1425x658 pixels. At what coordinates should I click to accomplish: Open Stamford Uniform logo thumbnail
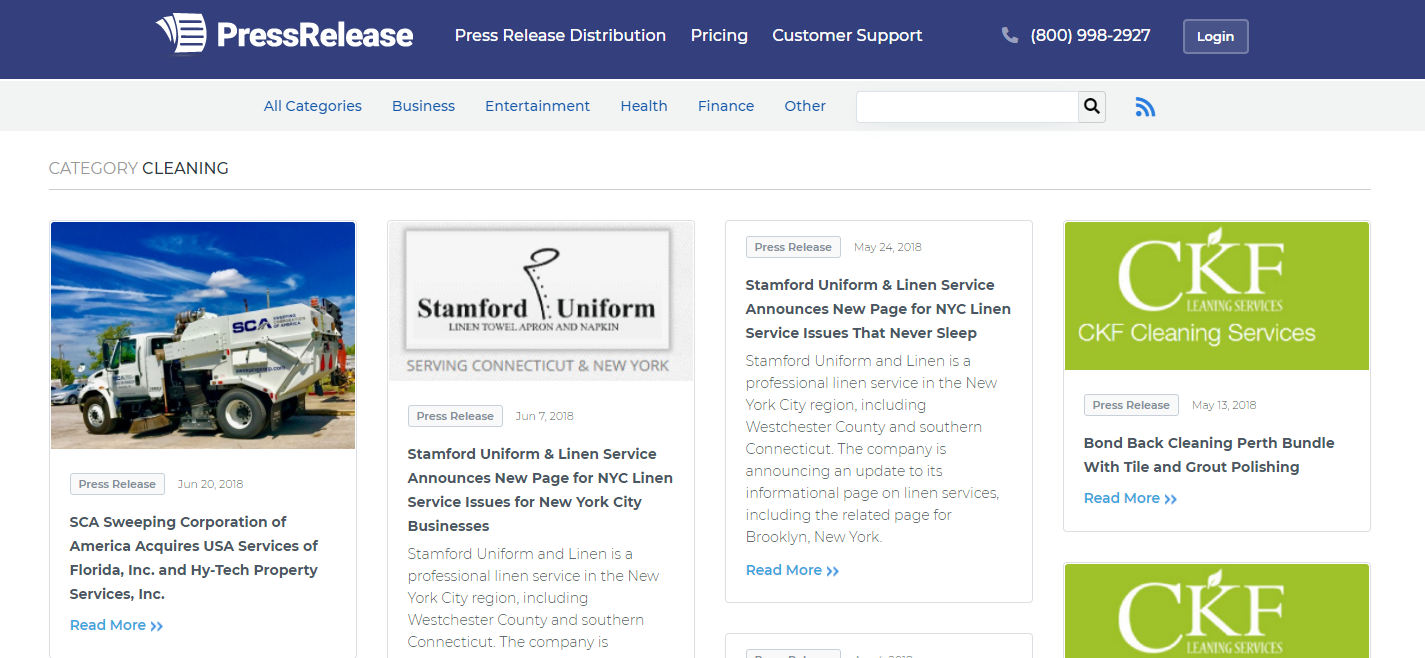[x=541, y=301]
